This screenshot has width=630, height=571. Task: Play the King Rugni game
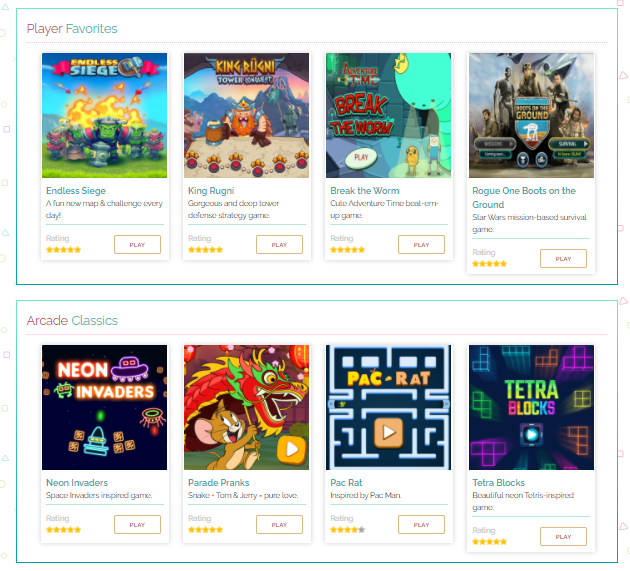coord(279,244)
